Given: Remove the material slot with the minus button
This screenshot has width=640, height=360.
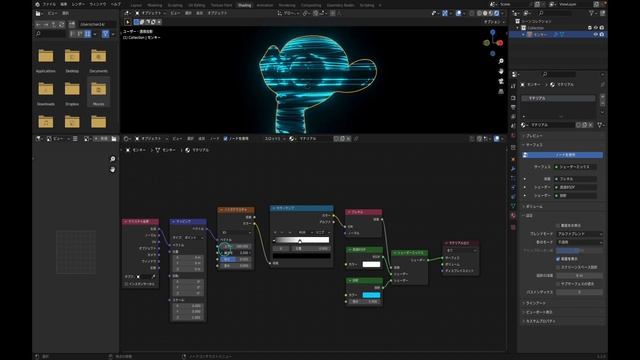Looking at the screenshot, I should pos(602,102).
